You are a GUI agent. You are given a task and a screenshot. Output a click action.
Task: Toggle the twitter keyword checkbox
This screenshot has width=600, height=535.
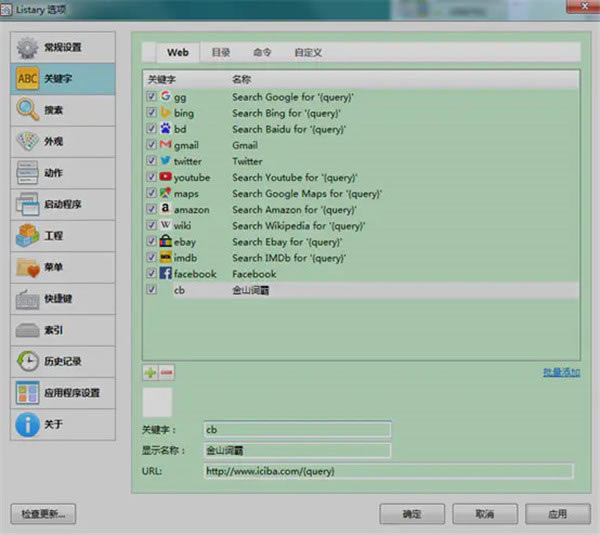[x=152, y=160]
